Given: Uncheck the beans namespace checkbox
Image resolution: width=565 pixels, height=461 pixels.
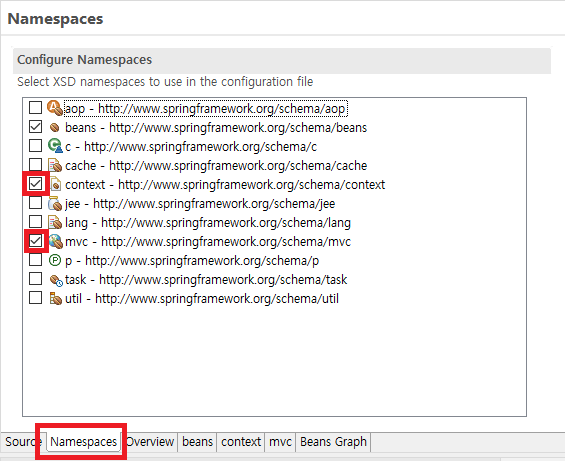Looking at the screenshot, I should (35, 127).
